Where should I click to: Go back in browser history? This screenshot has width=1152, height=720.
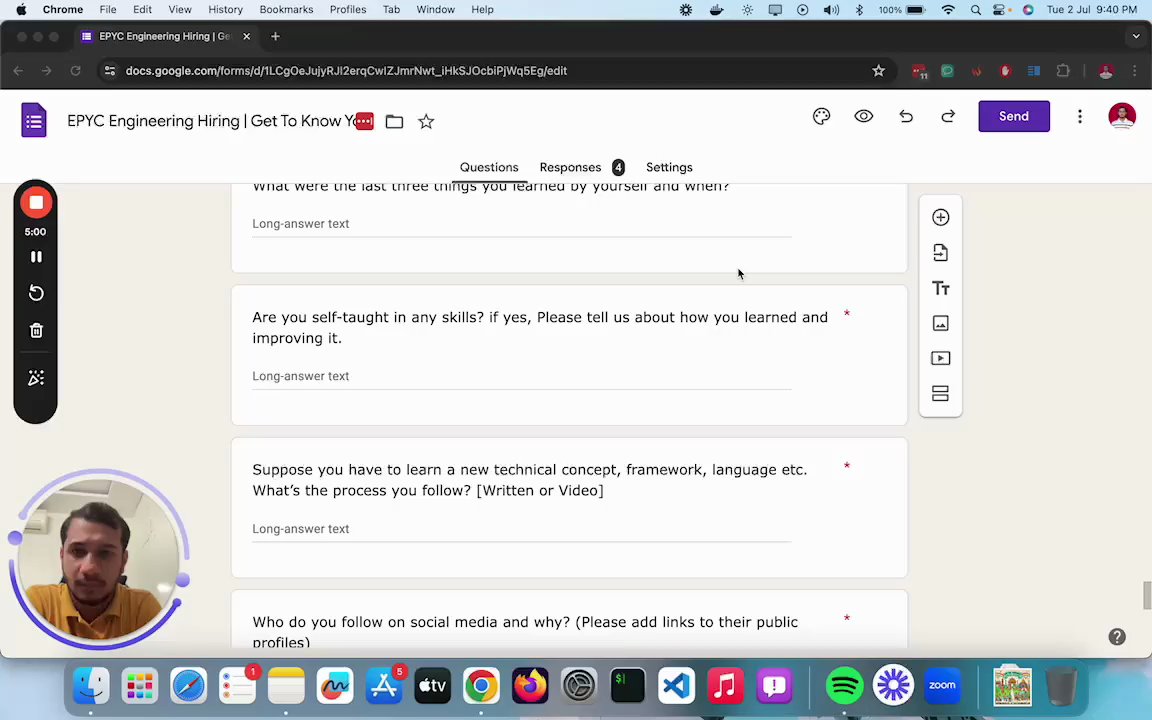18,71
